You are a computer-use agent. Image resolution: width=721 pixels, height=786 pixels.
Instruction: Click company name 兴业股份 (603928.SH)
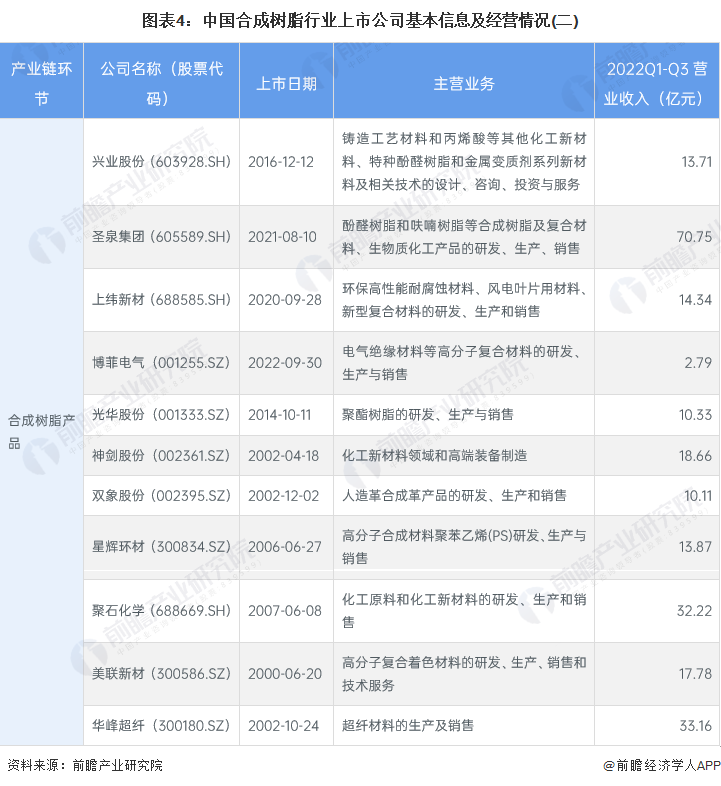160,162
